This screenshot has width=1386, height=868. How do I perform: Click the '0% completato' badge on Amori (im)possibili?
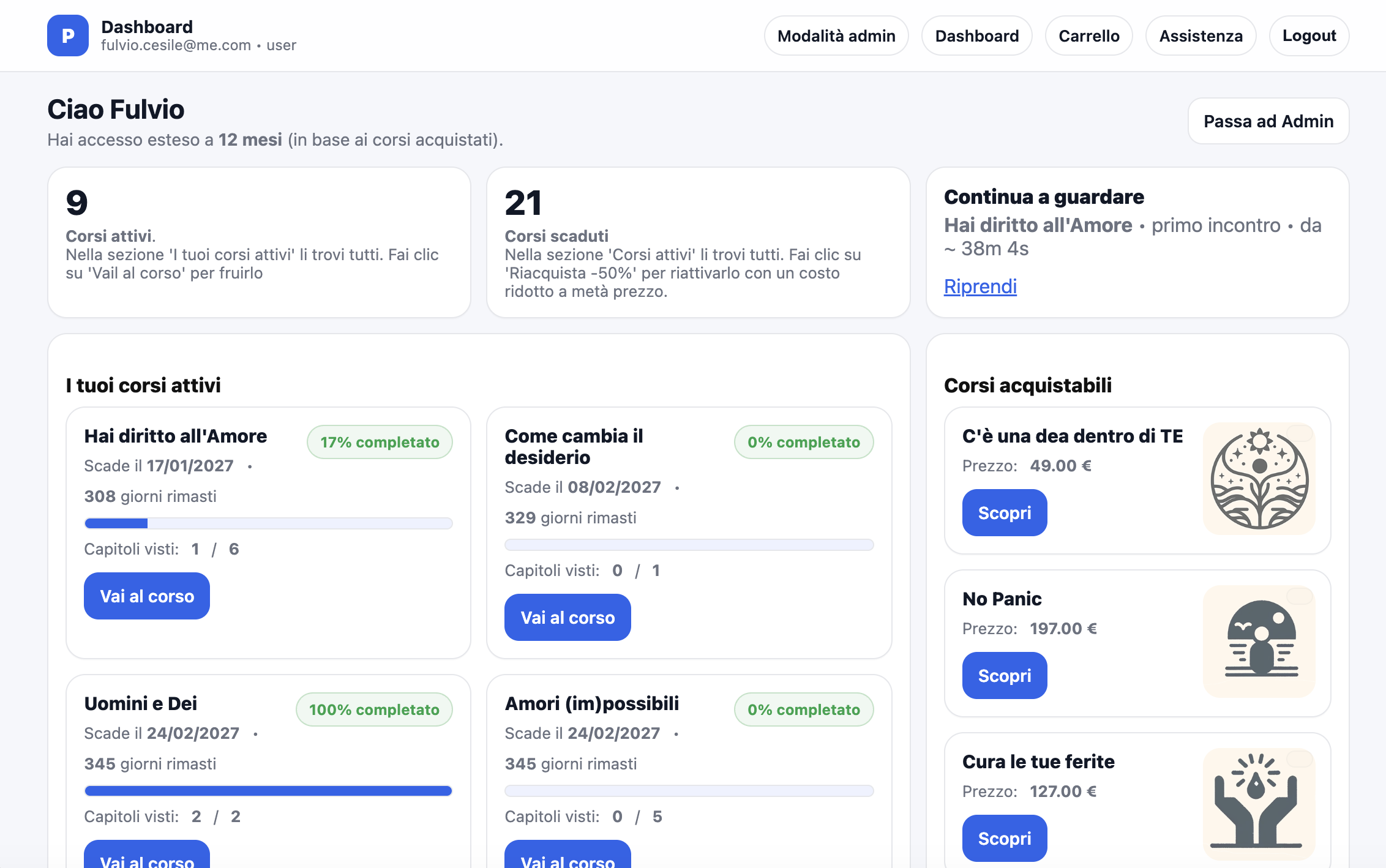[804, 709]
